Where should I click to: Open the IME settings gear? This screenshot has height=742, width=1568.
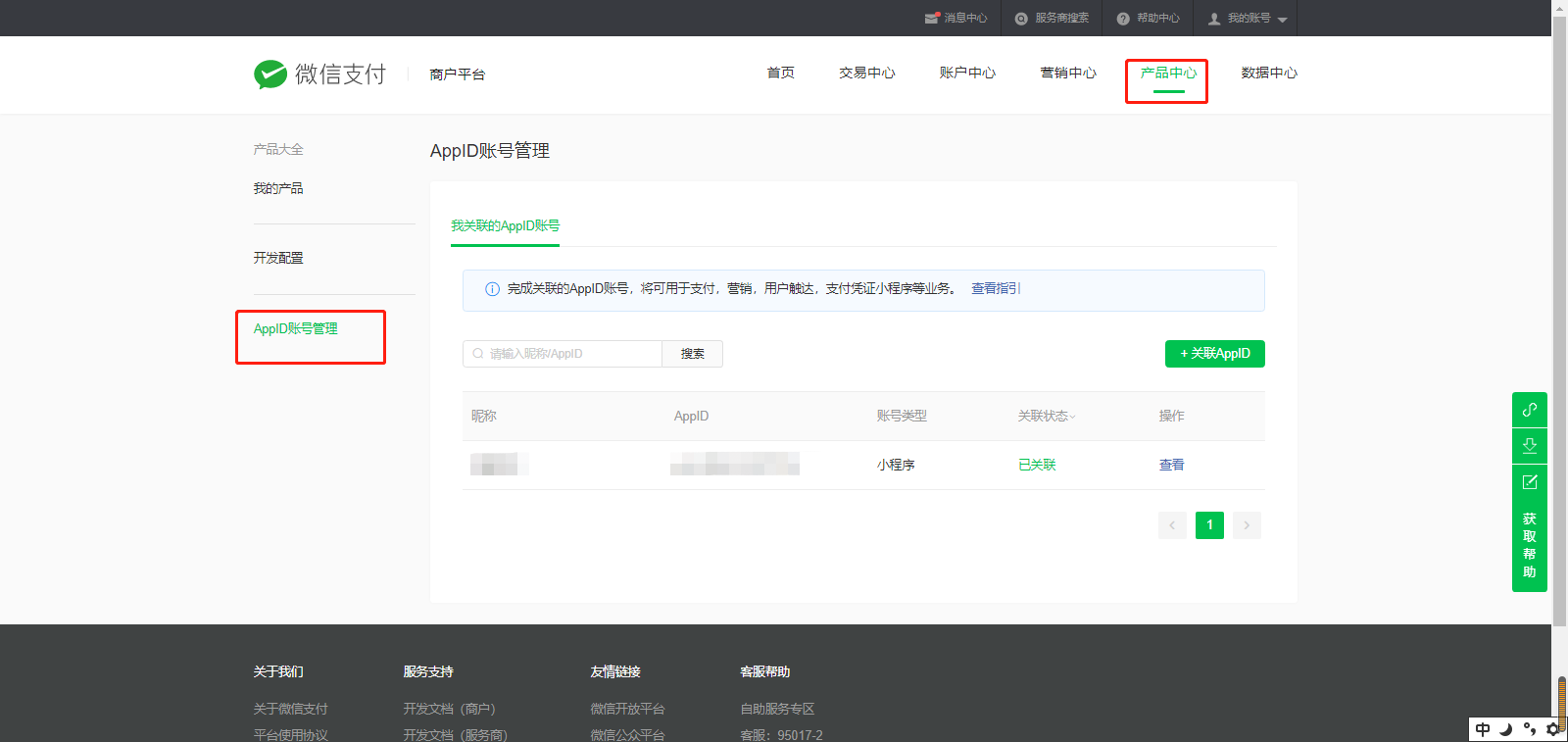click(1553, 729)
